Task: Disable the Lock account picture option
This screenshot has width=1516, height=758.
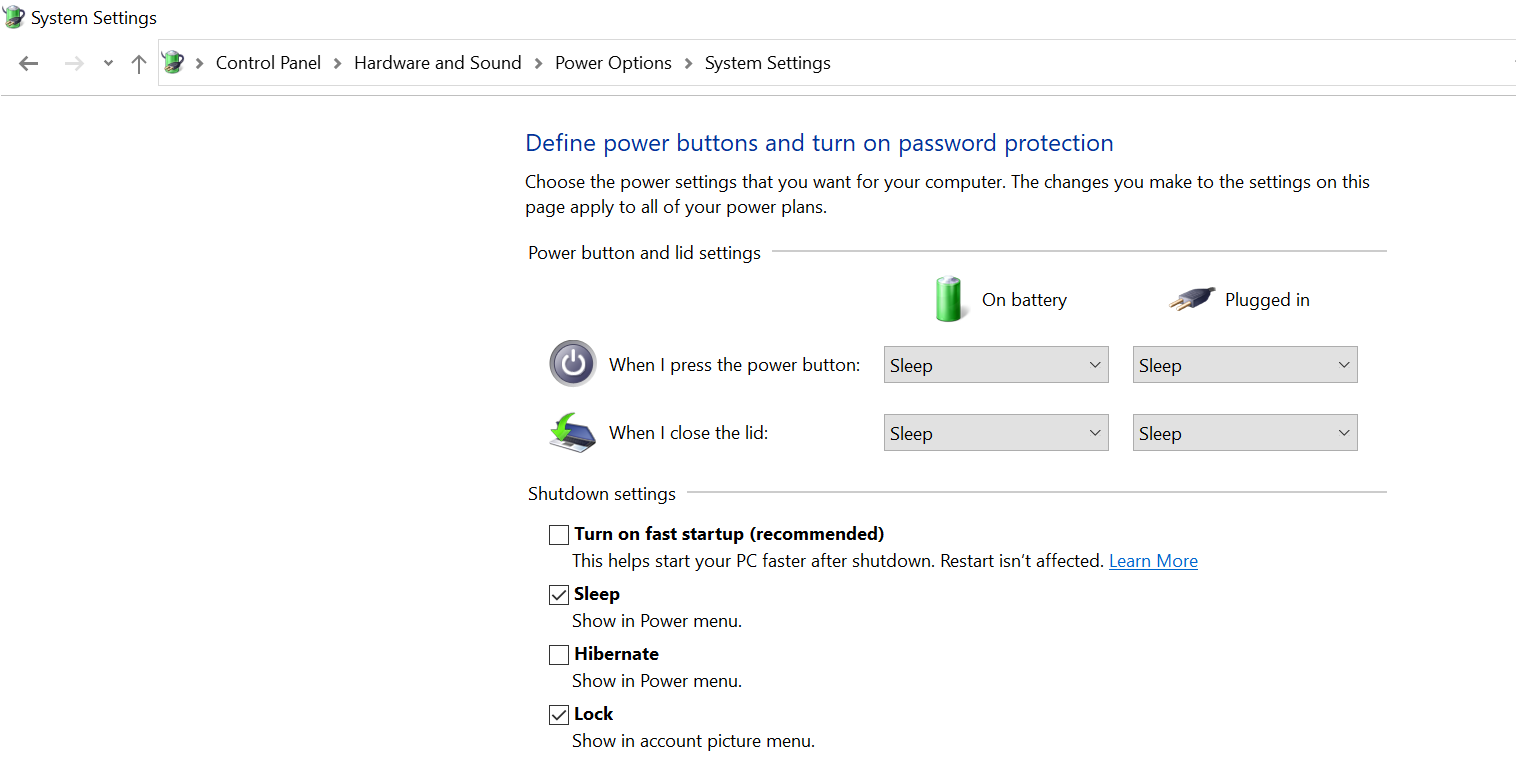Action: pos(558,714)
